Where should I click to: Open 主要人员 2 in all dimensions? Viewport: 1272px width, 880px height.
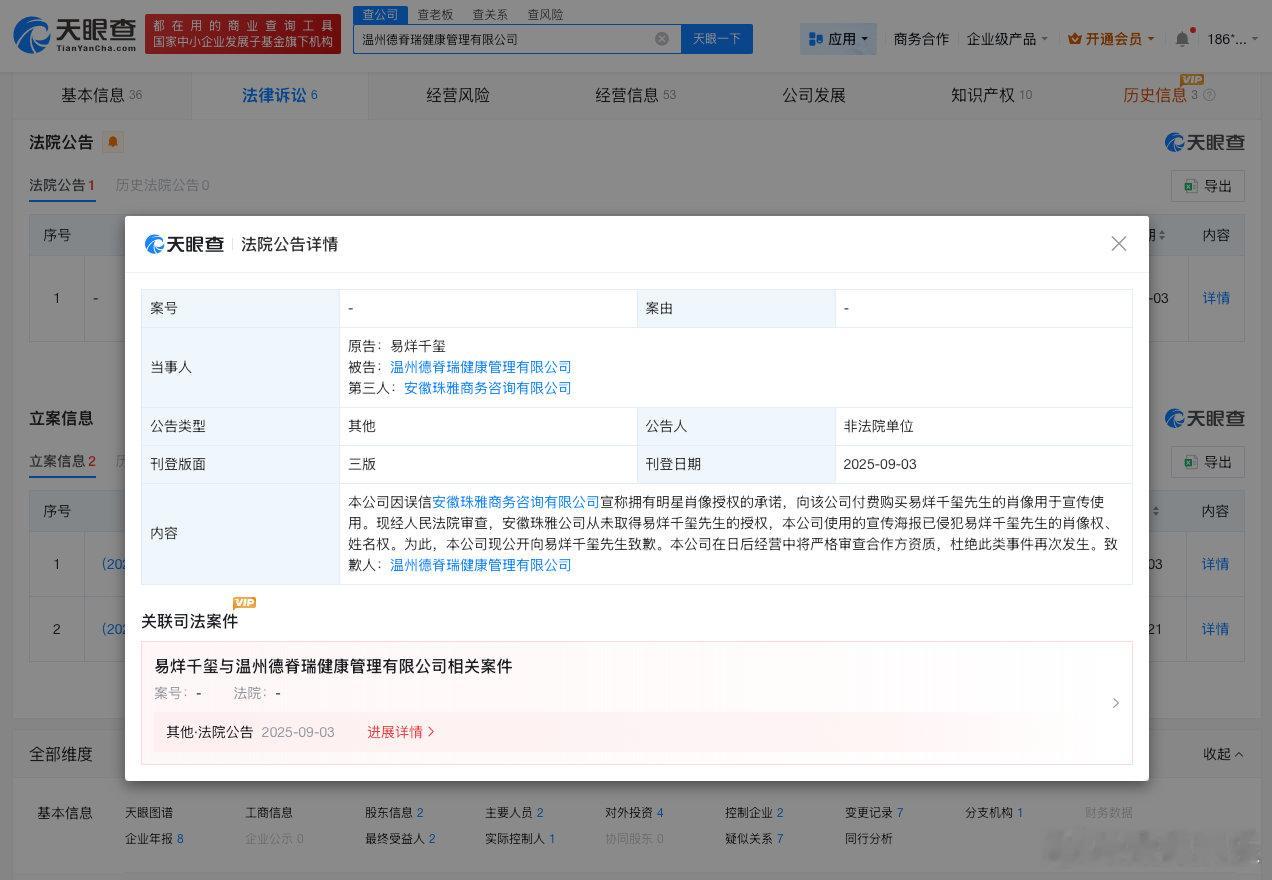click(x=514, y=813)
